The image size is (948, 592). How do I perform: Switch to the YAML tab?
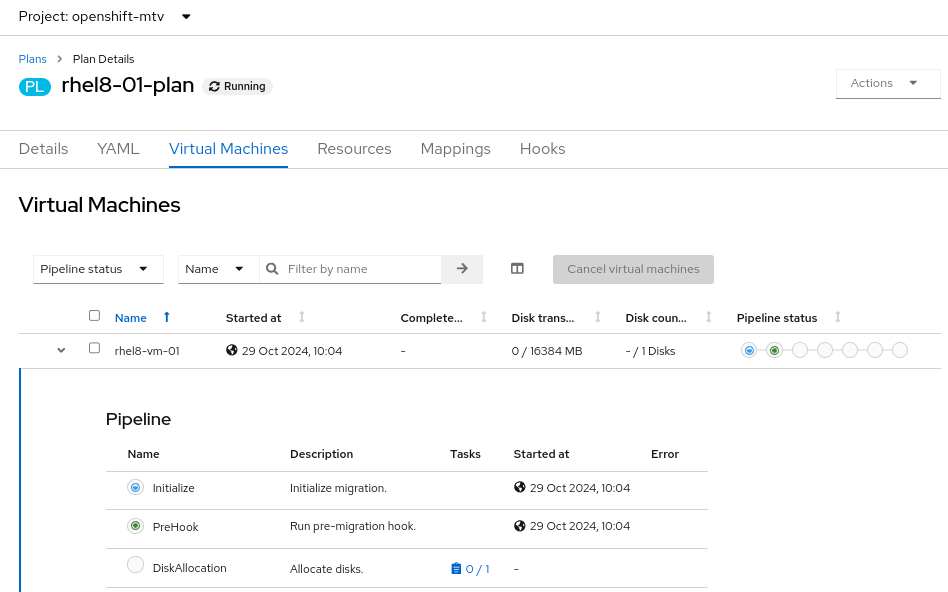pos(118,149)
